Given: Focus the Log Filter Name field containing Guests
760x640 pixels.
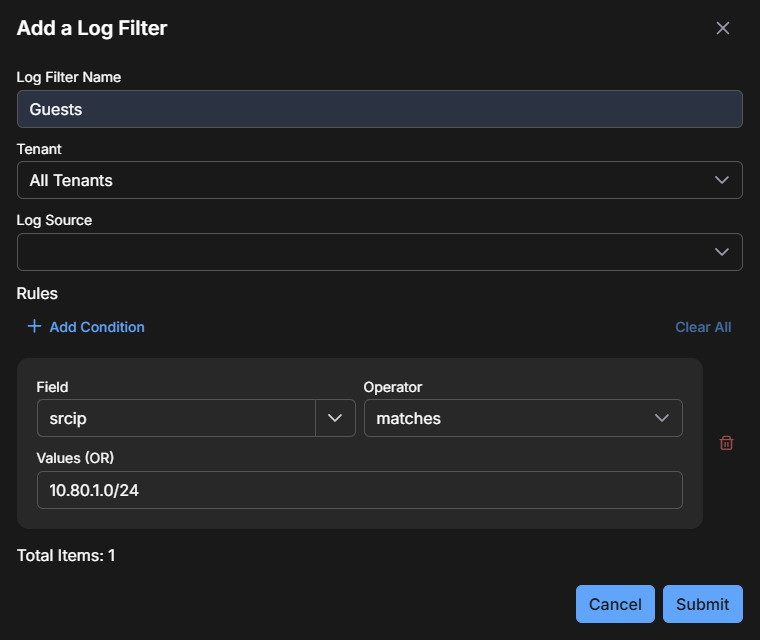Looking at the screenshot, I should point(379,109).
